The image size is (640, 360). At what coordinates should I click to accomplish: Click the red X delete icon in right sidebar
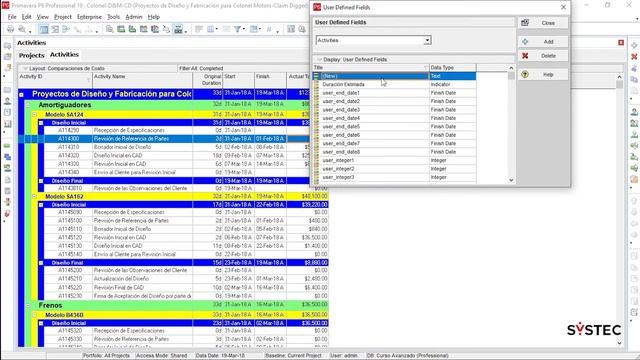point(634,57)
